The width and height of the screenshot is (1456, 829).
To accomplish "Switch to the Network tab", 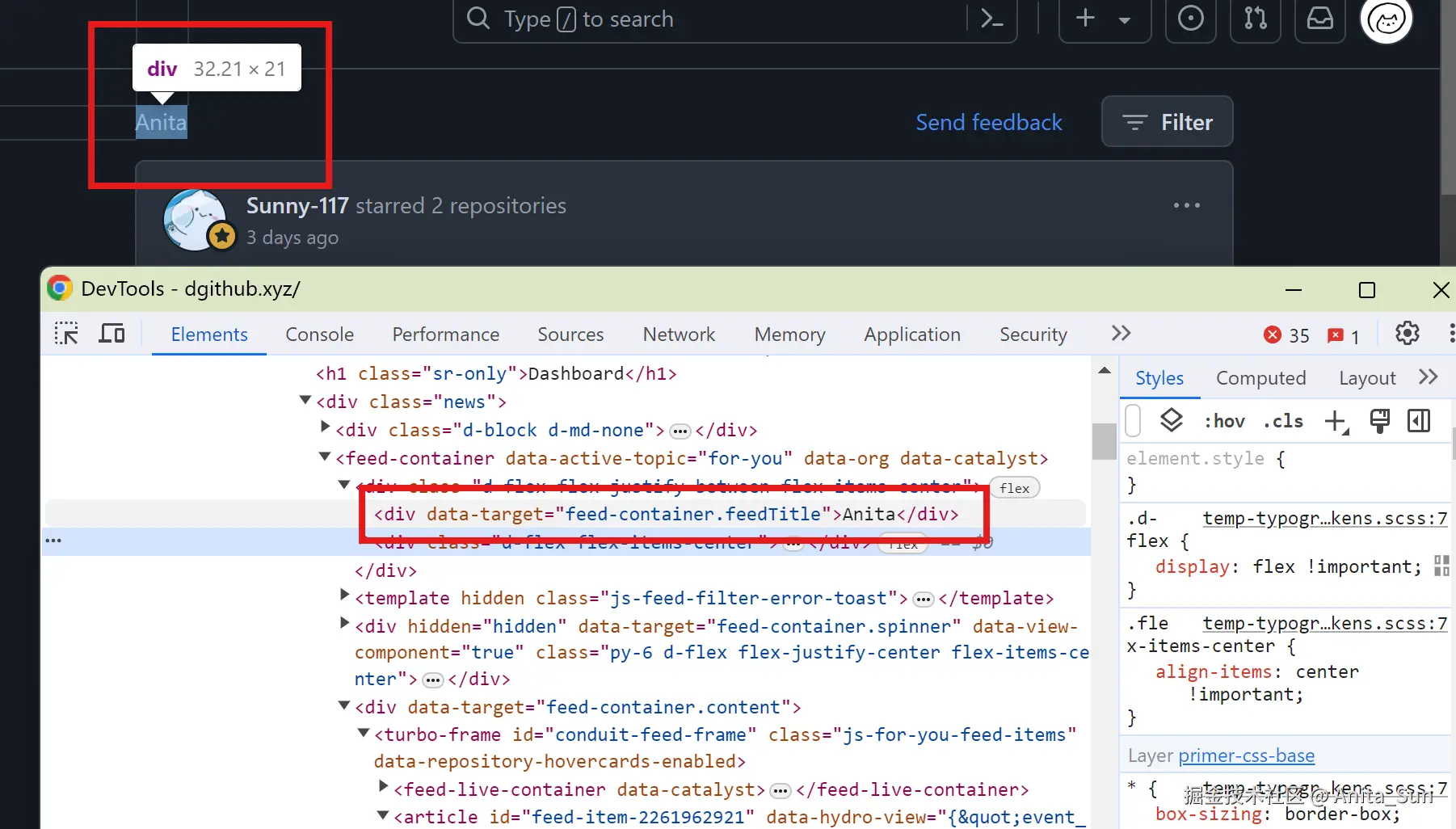I will [679, 335].
